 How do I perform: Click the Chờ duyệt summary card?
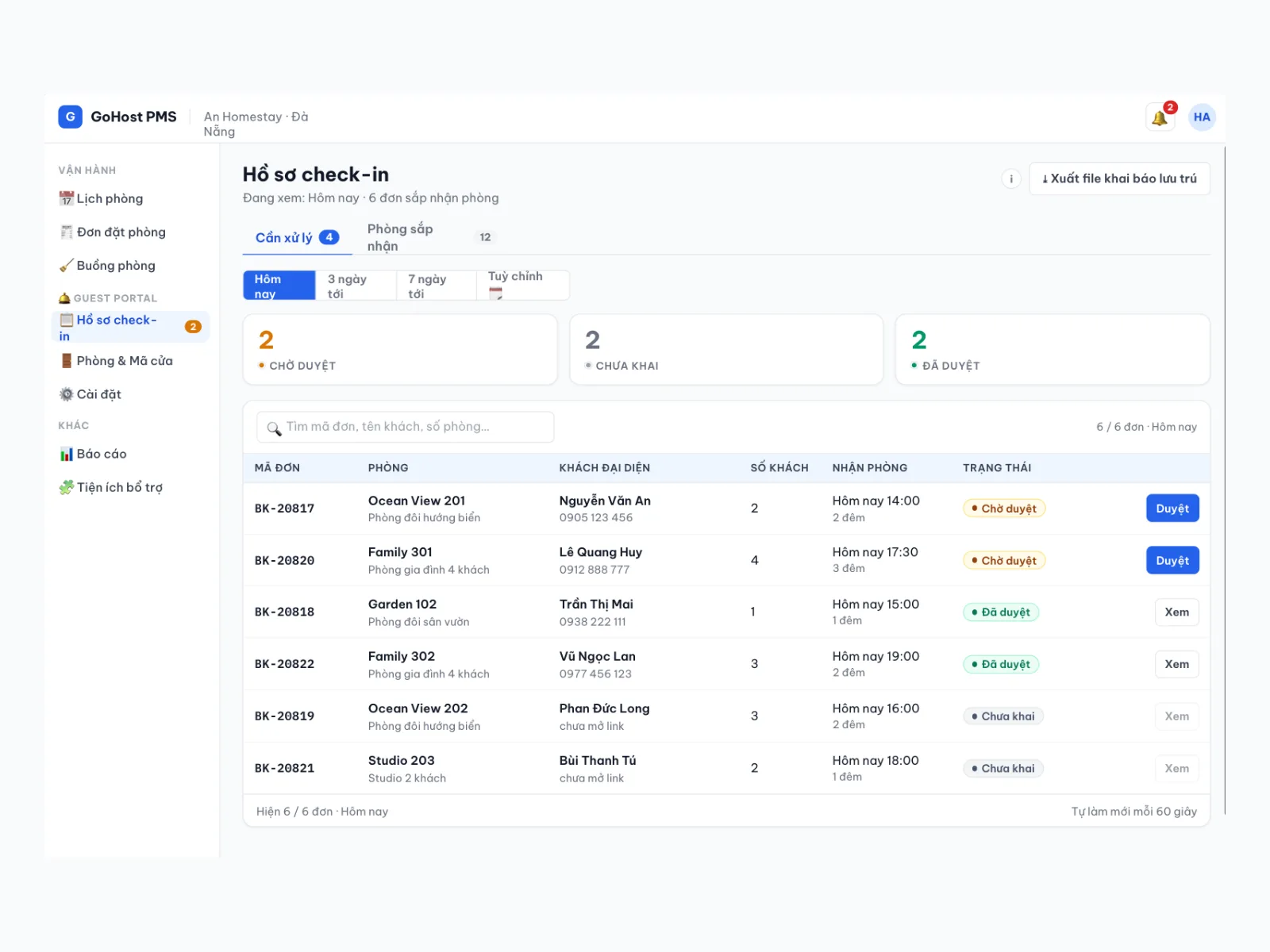pyautogui.click(x=400, y=350)
